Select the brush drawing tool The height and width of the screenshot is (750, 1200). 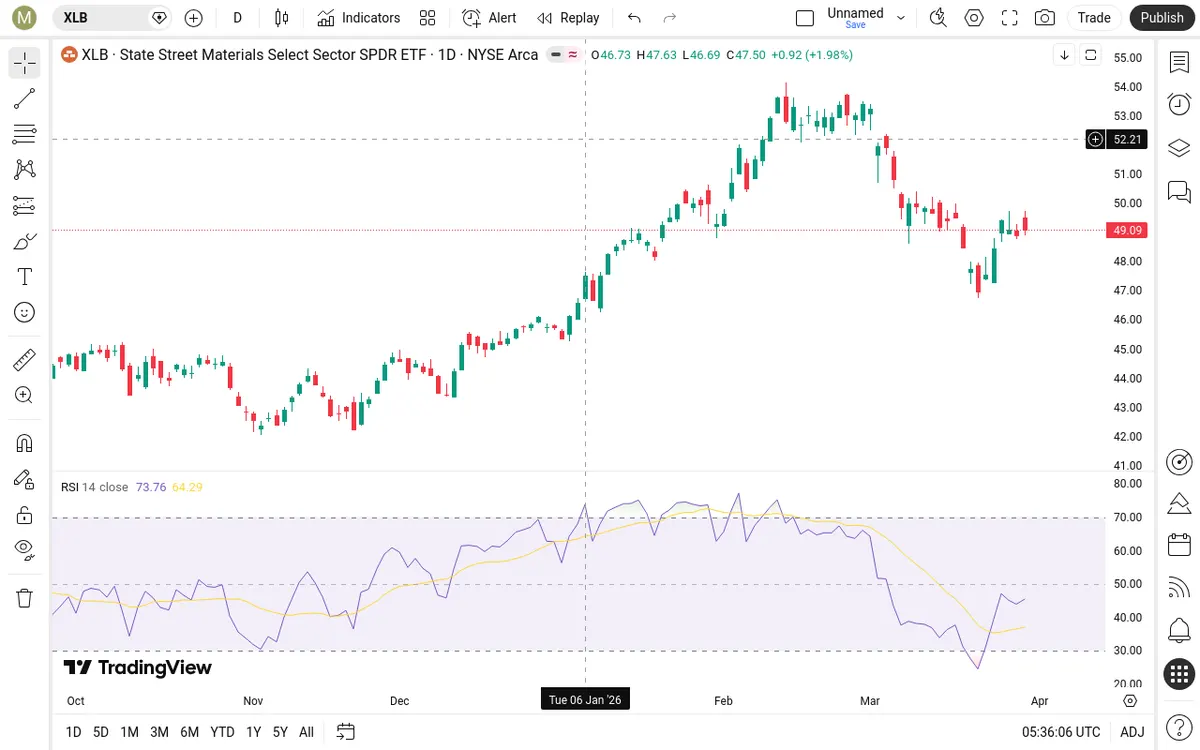point(25,241)
